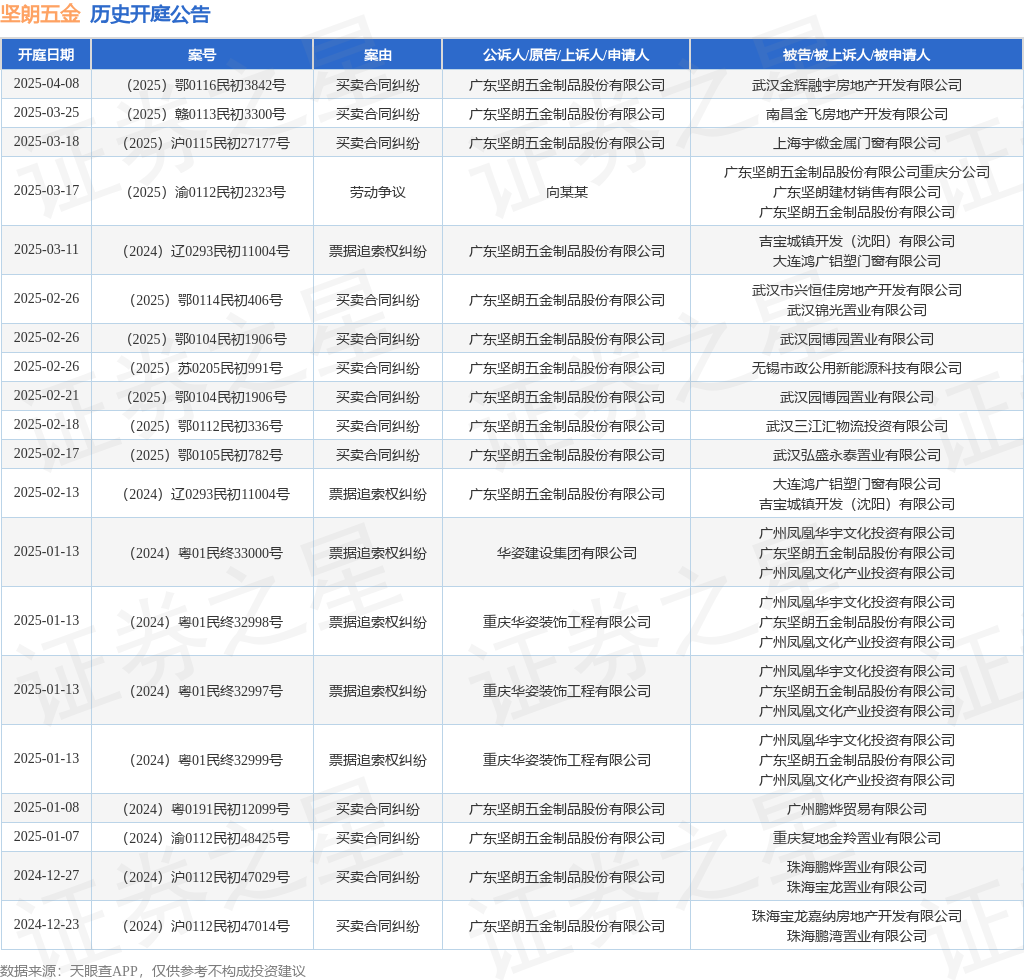1024x980 pixels.
Task: Select date cell 2025-04-08
Action: tap(46, 84)
